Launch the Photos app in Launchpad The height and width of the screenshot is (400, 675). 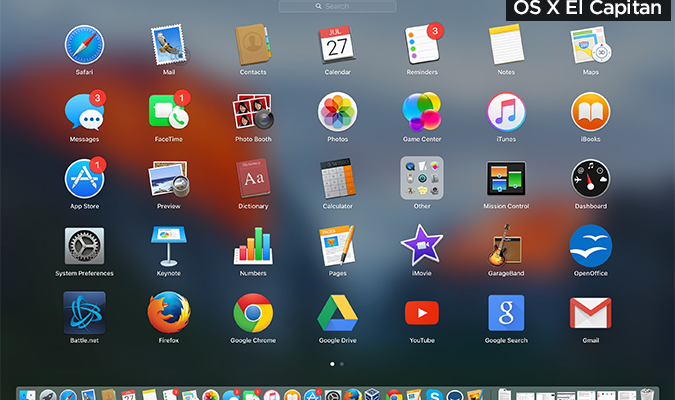(x=338, y=112)
